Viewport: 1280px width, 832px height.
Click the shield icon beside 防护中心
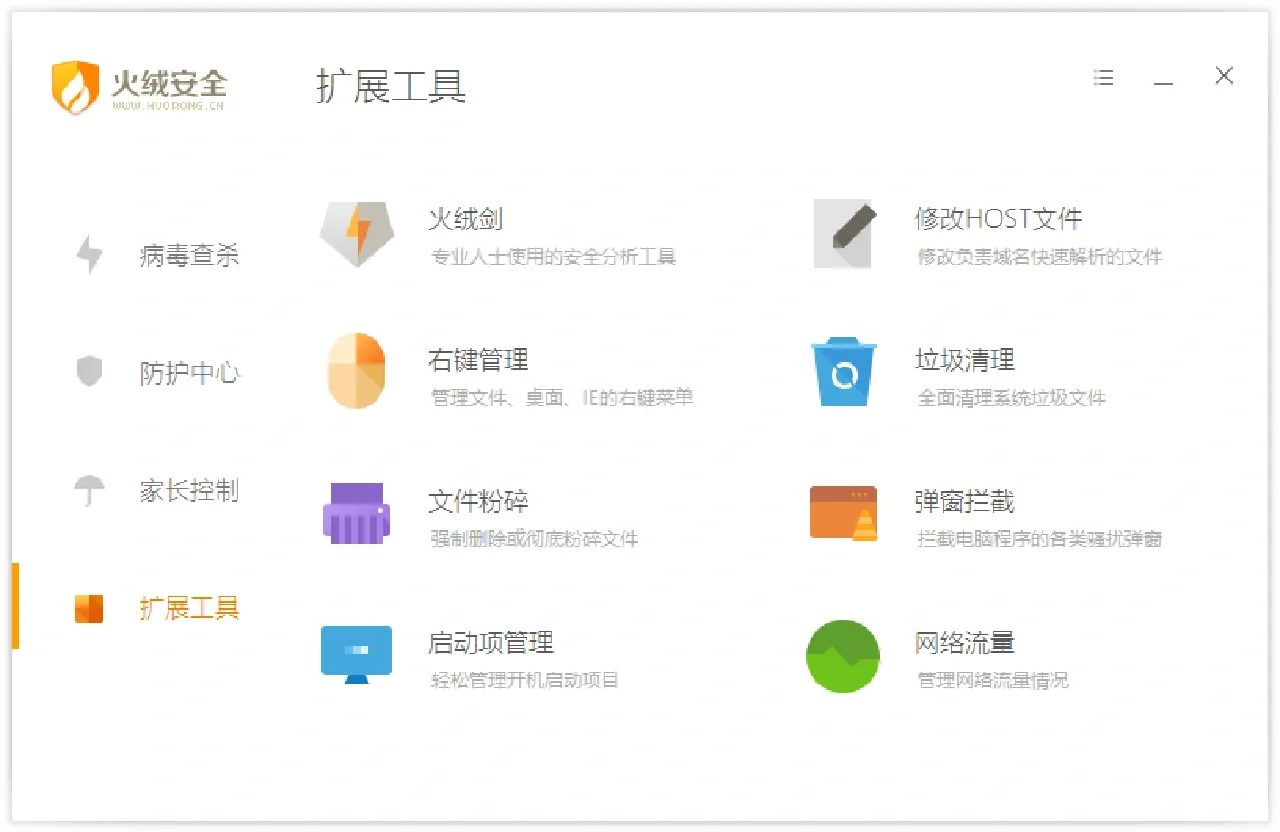(x=90, y=372)
